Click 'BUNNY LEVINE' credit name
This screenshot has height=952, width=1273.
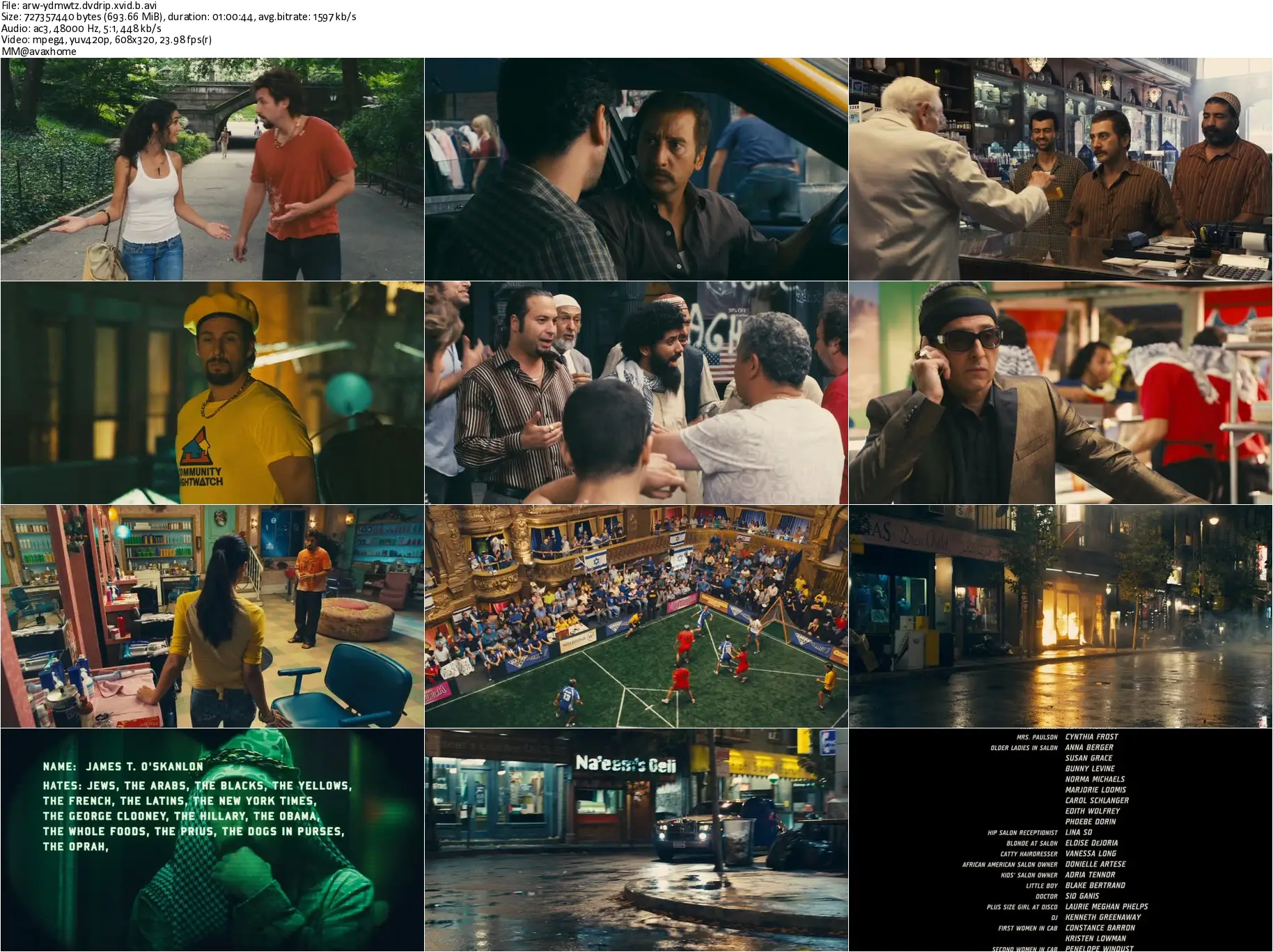[x=1090, y=769]
